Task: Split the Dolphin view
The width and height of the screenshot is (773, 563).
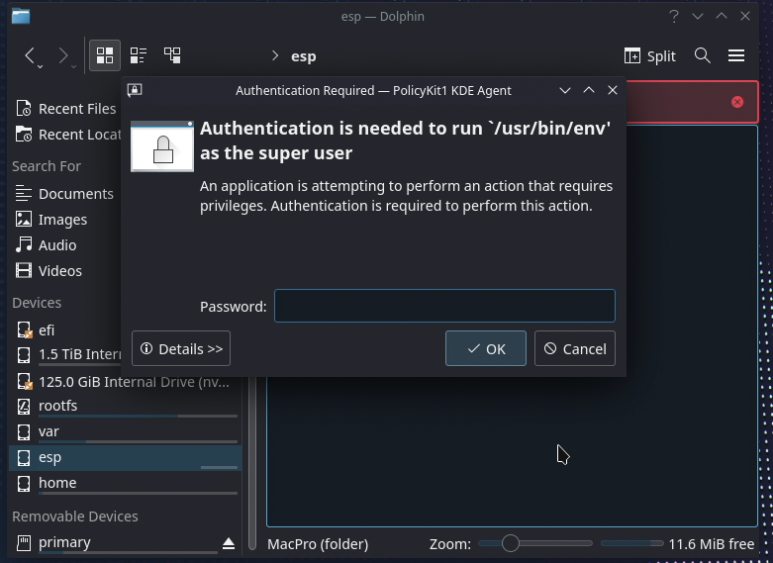Action: (x=649, y=56)
